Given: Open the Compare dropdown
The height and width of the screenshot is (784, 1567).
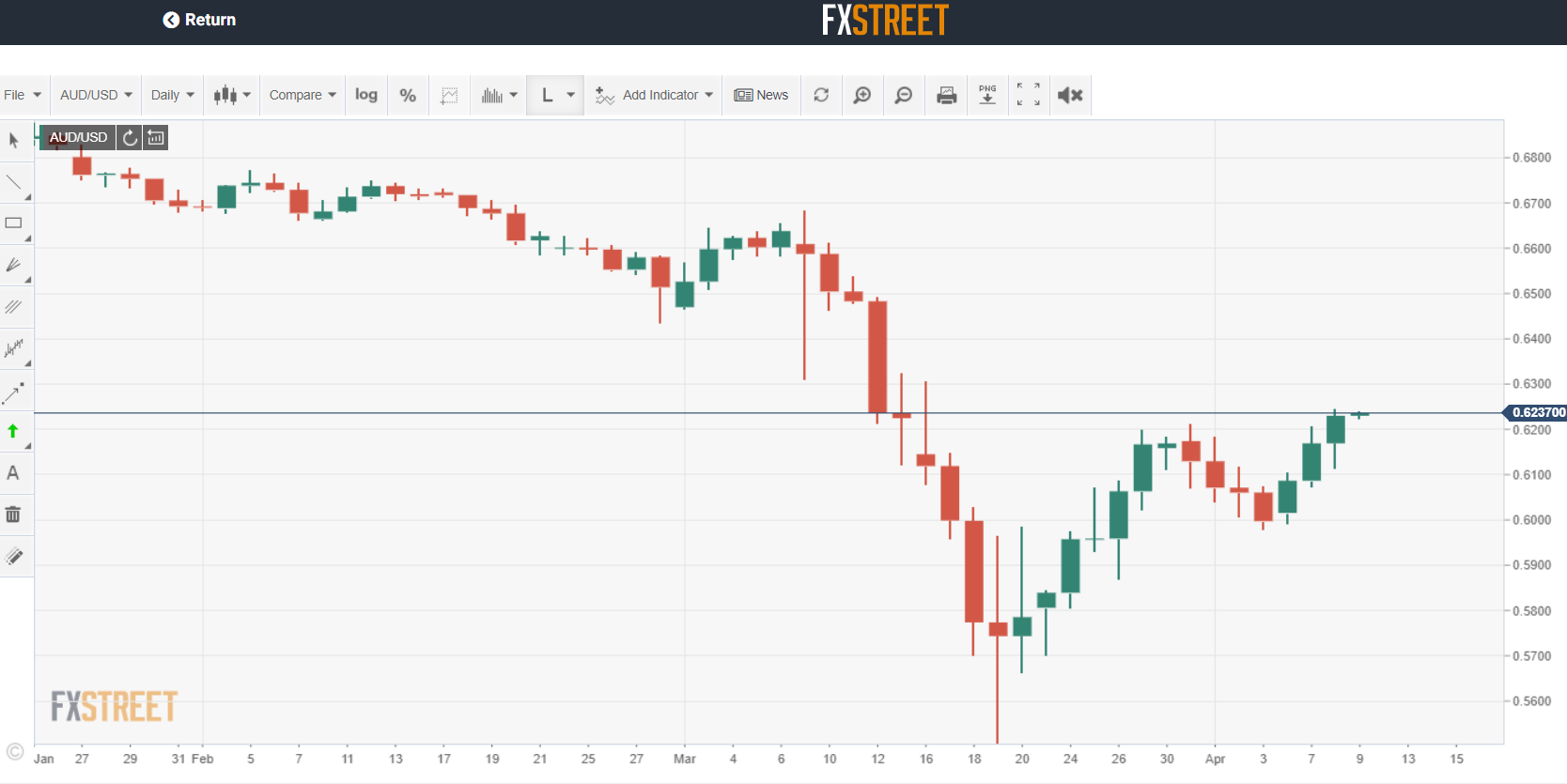Looking at the screenshot, I should click(303, 95).
